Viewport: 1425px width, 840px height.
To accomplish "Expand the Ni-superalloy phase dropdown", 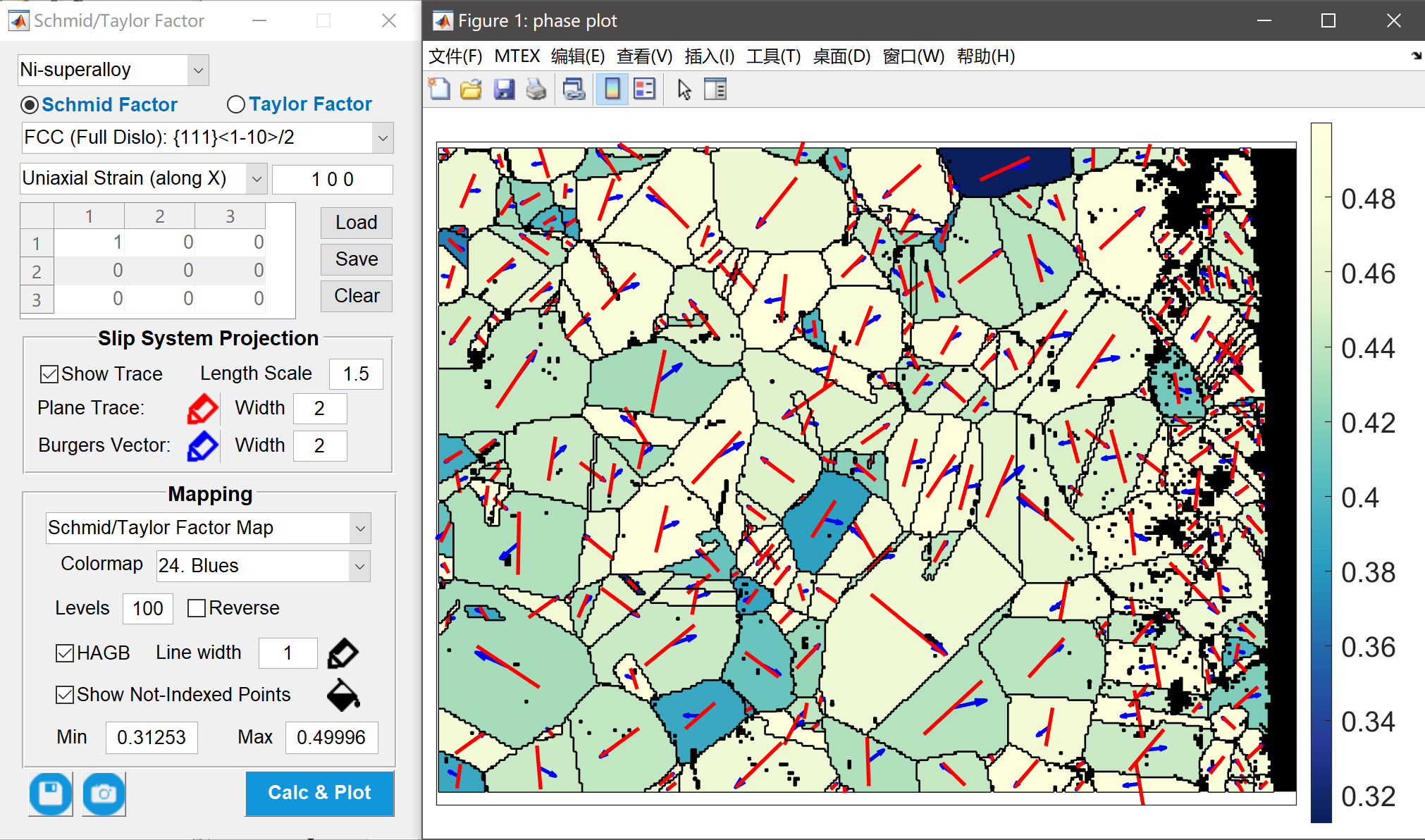I will pos(198,70).
